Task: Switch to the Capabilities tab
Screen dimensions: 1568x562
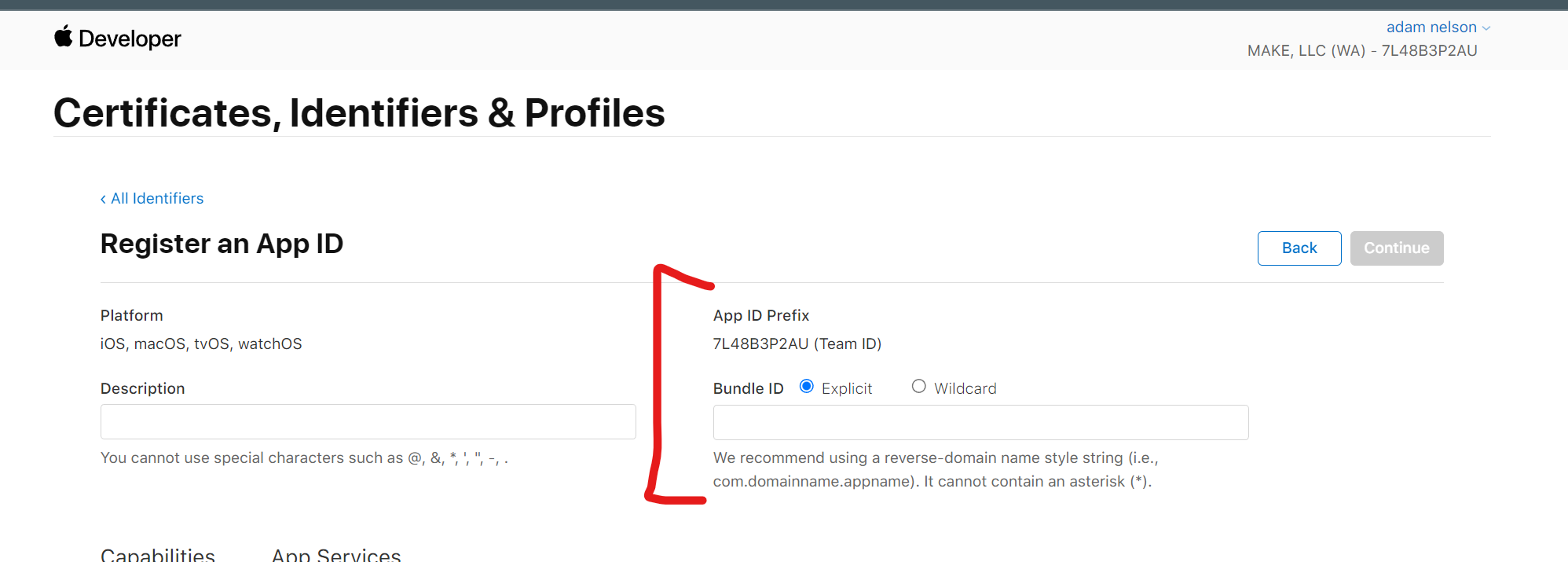Action: tap(157, 554)
